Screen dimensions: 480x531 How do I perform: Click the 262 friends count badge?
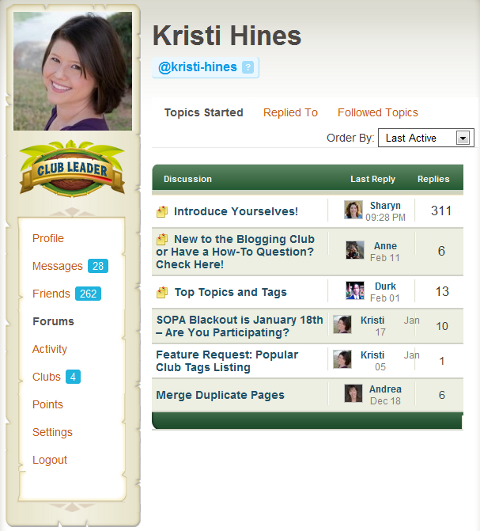tap(88, 294)
